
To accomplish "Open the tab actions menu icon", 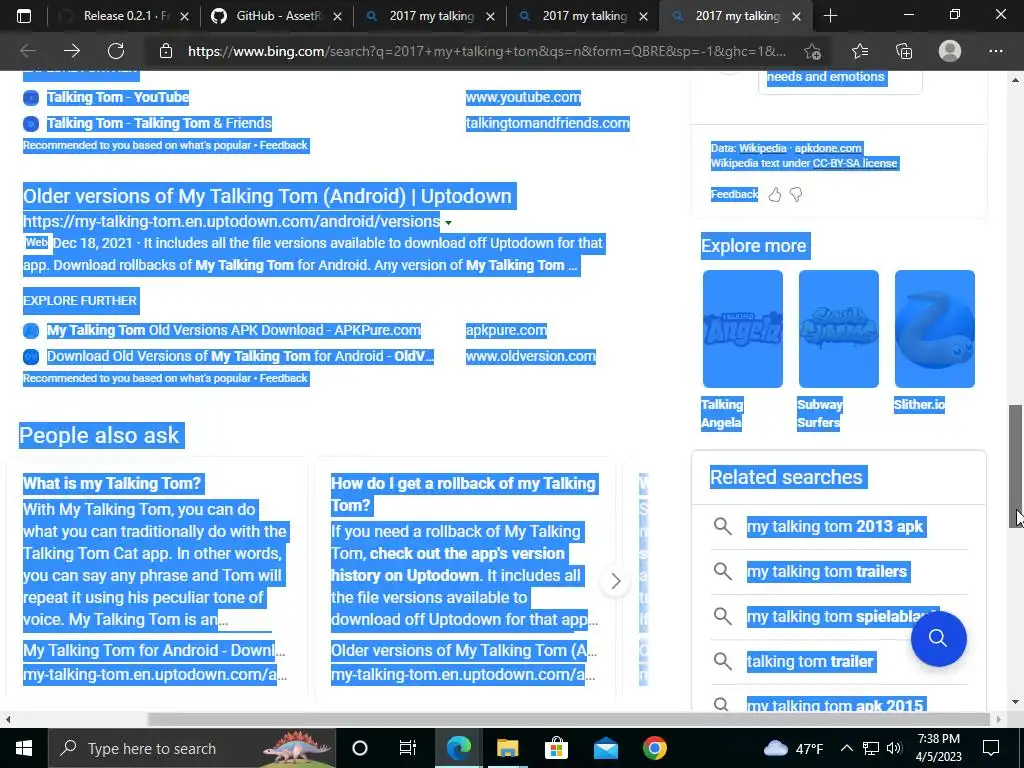I will (x=24, y=16).
